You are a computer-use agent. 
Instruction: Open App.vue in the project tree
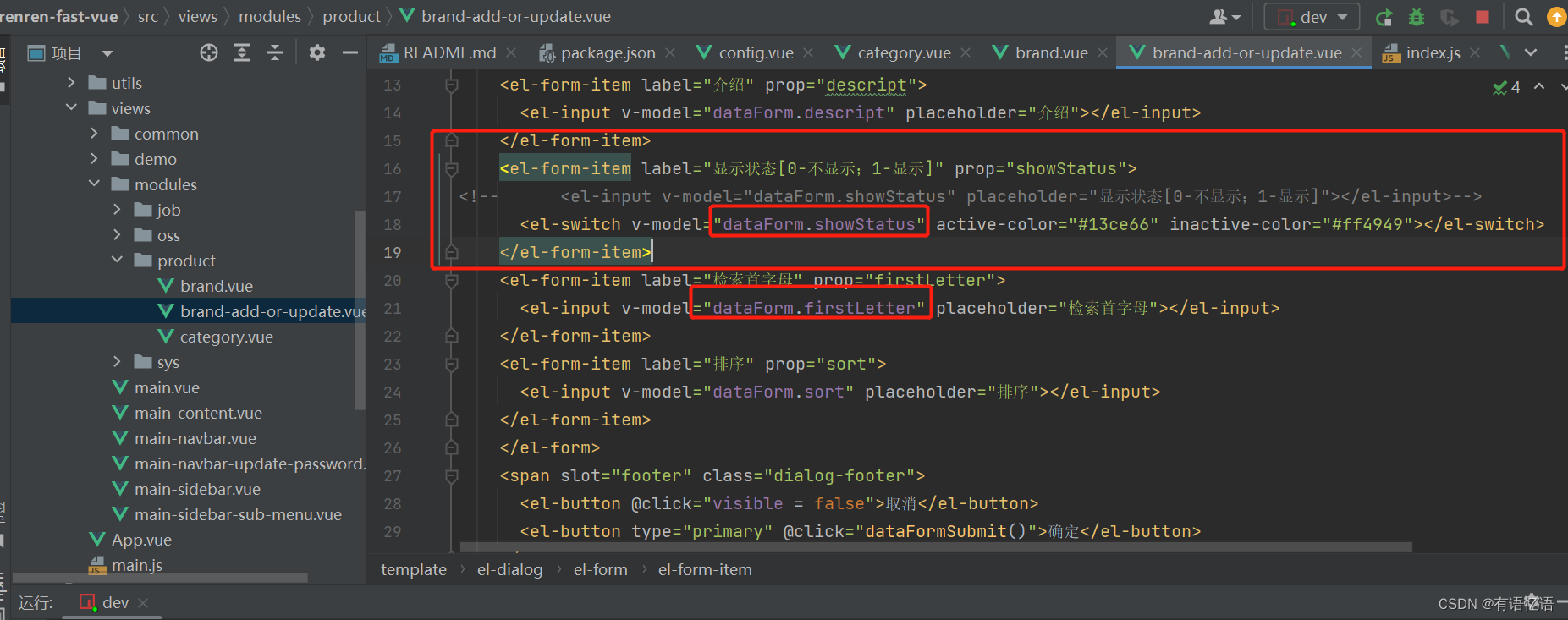131,540
